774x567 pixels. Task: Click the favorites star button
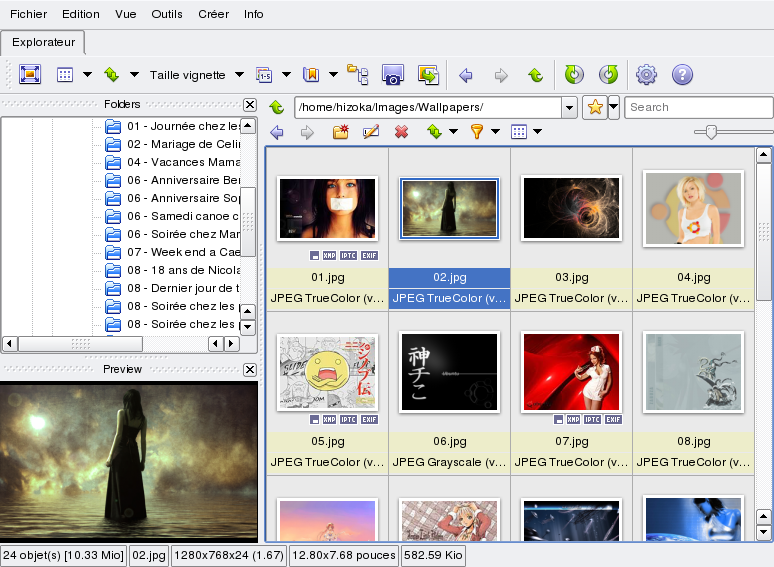click(595, 107)
